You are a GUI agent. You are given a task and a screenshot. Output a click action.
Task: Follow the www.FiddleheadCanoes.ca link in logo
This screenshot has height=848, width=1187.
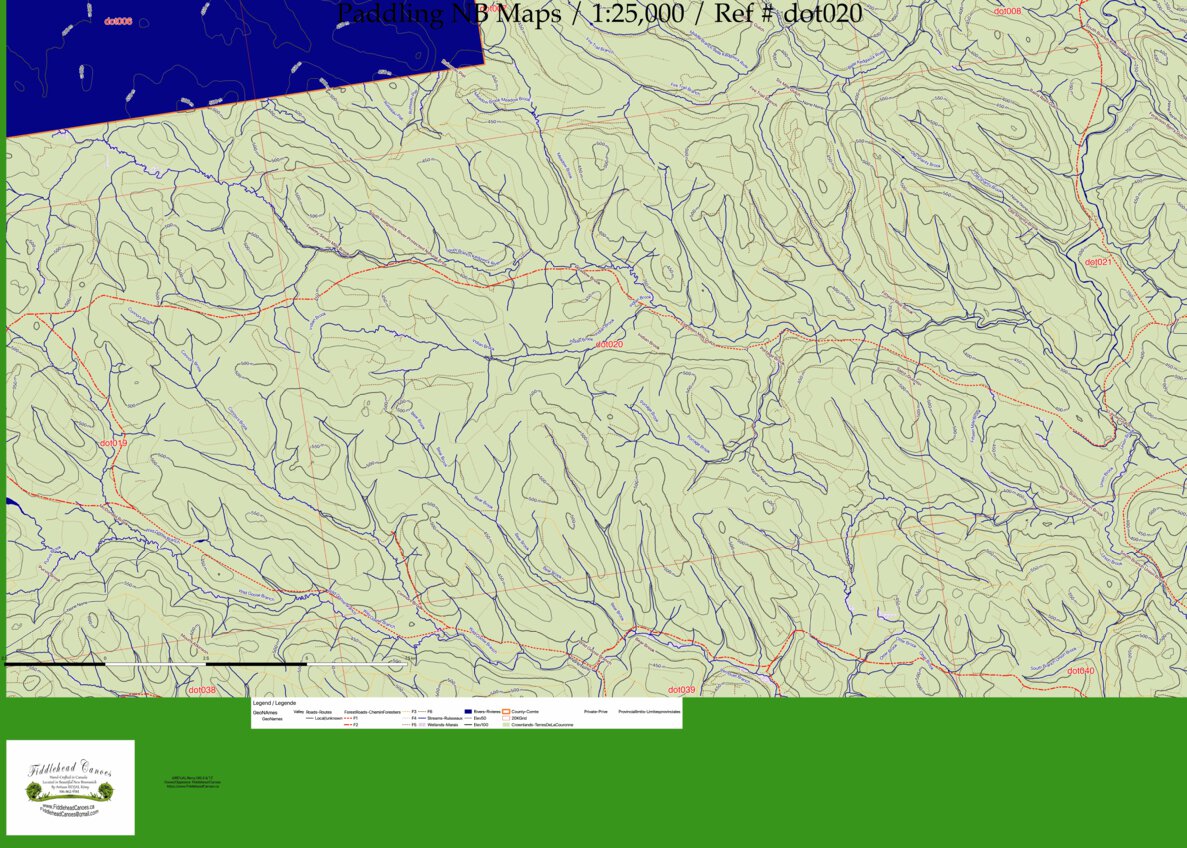(68, 807)
